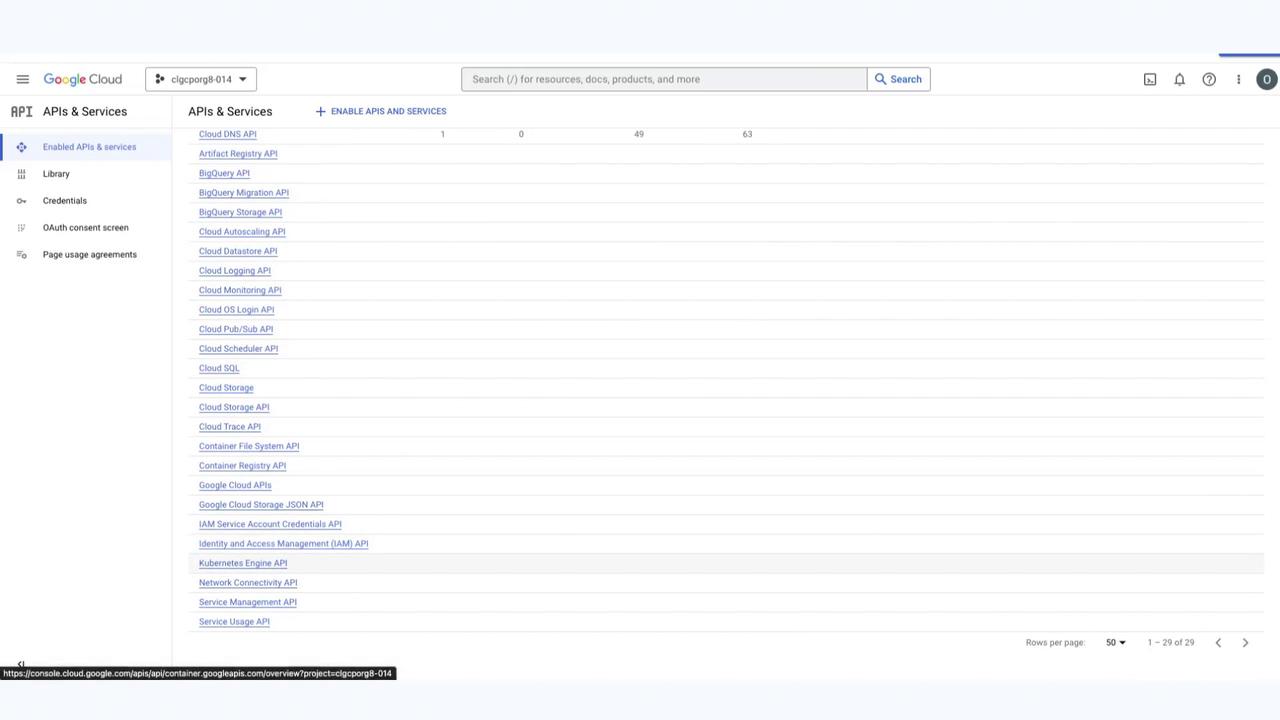Image resolution: width=1280 pixels, height=720 pixels.
Task: Click value 63 in Cloud DNS API row
Action: pyautogui.click(x=747, y=134)
